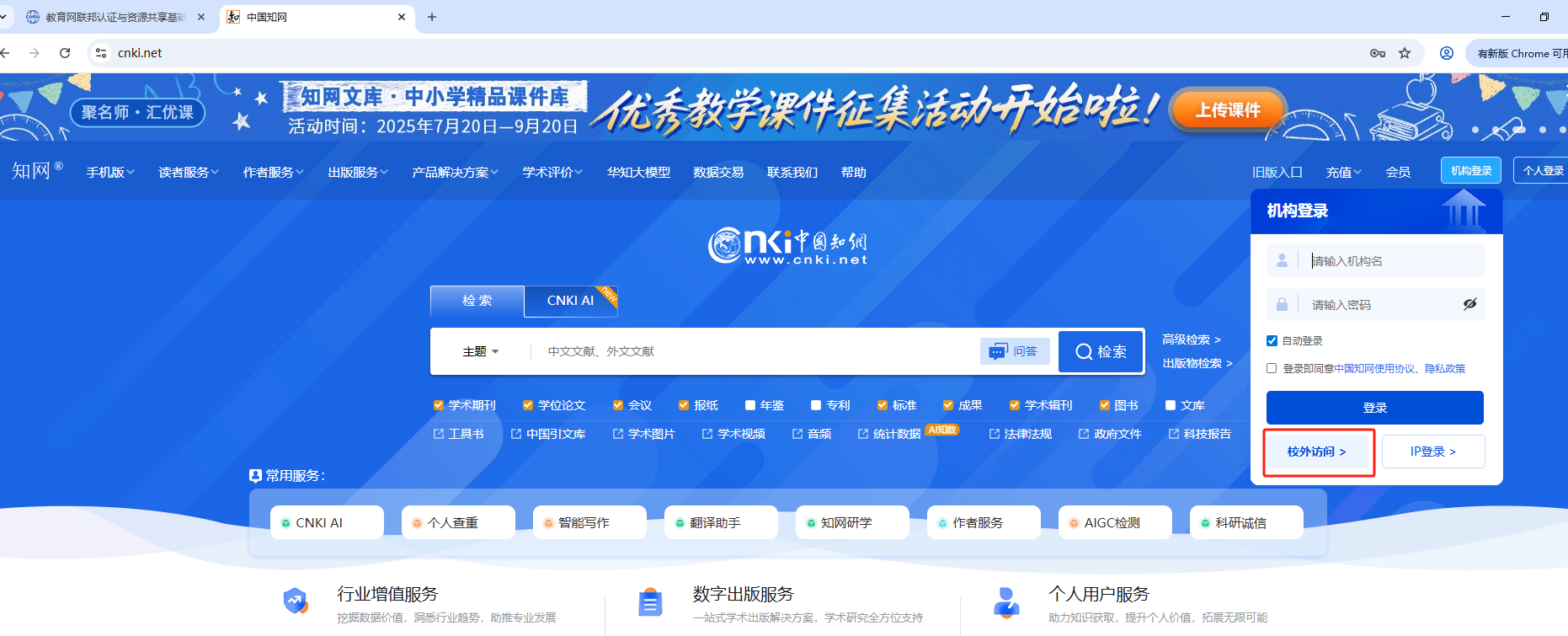Open 中国引文库 external link

[x=547, y=434]
